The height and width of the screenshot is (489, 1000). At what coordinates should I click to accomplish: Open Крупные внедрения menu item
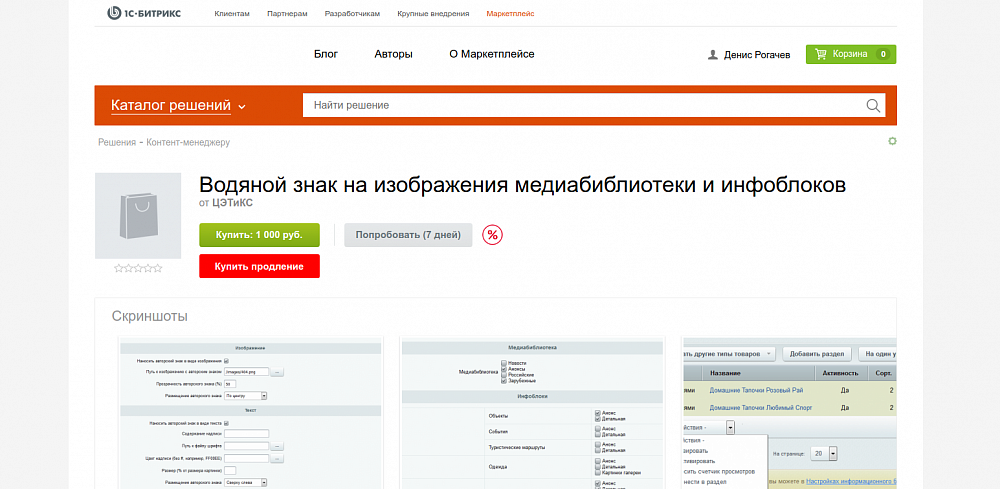[x=433, y=13]
